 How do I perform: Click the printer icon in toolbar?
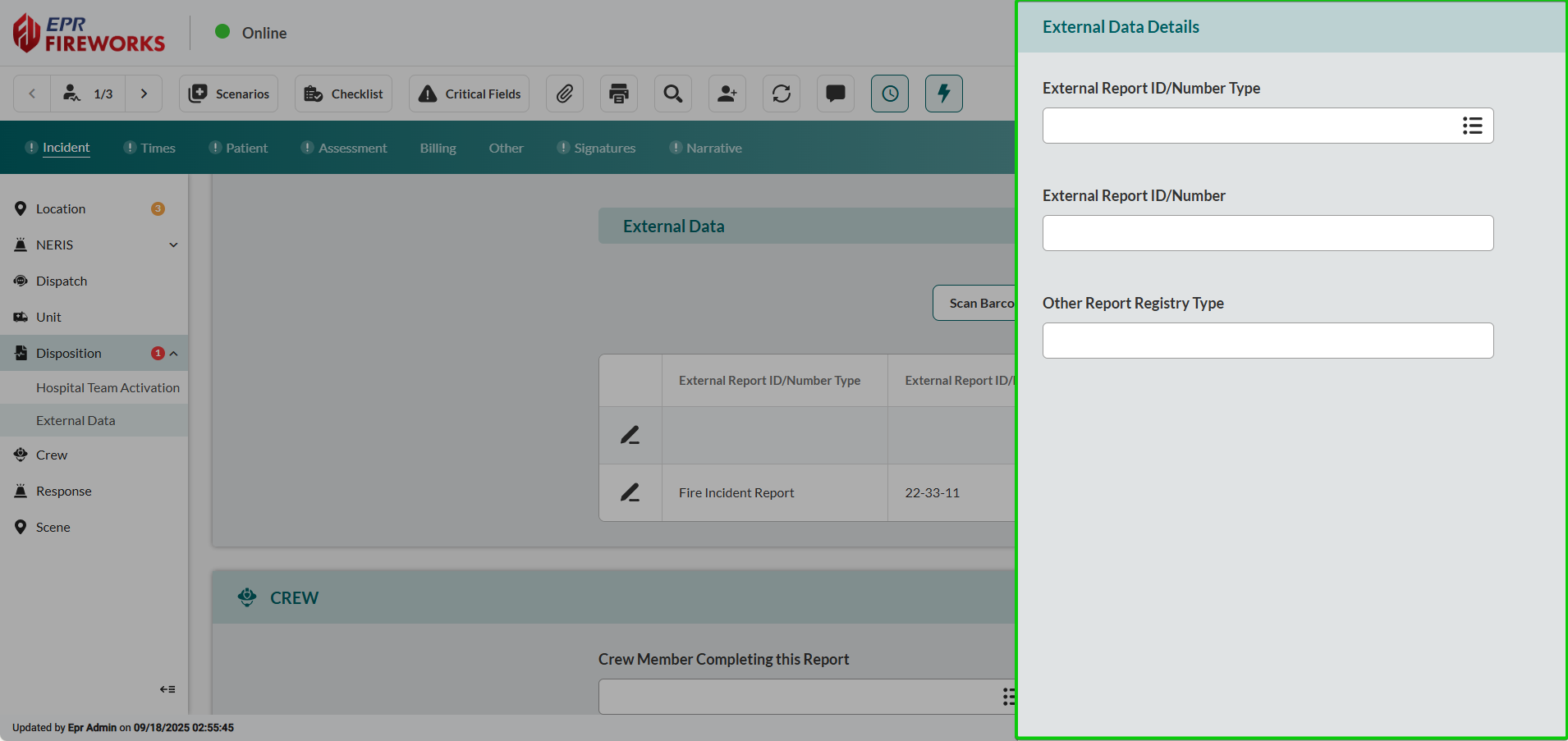tap(619, 94)
